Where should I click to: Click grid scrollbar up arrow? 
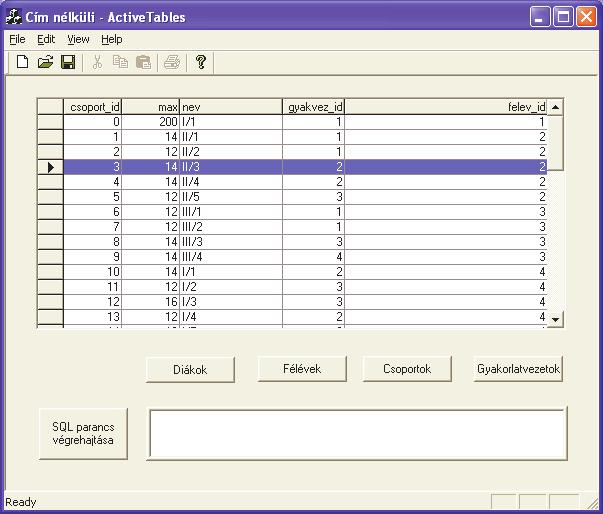point(555,107)
